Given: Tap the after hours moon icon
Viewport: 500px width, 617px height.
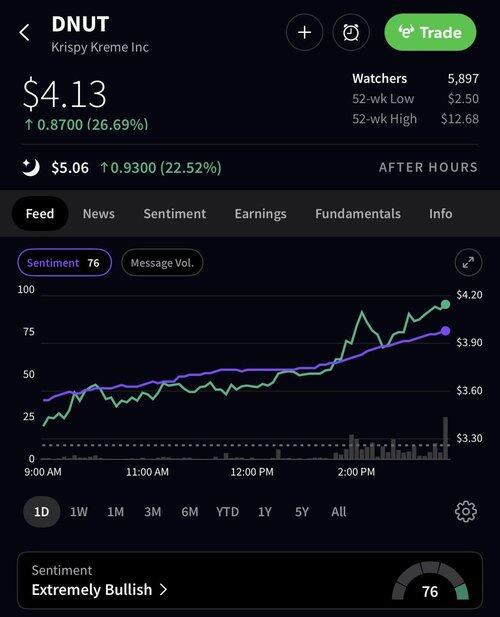Looking at the screenshot, I should (31, 168).
